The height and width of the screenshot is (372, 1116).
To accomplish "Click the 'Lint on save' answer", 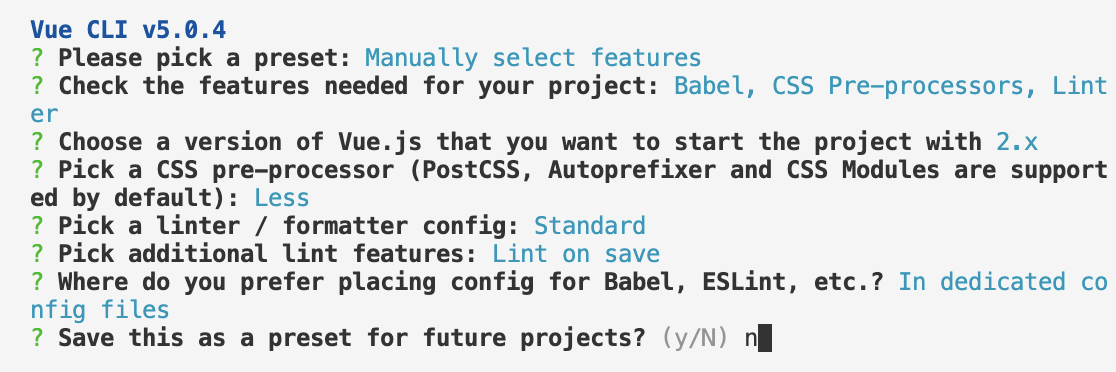I will point(576,254).
